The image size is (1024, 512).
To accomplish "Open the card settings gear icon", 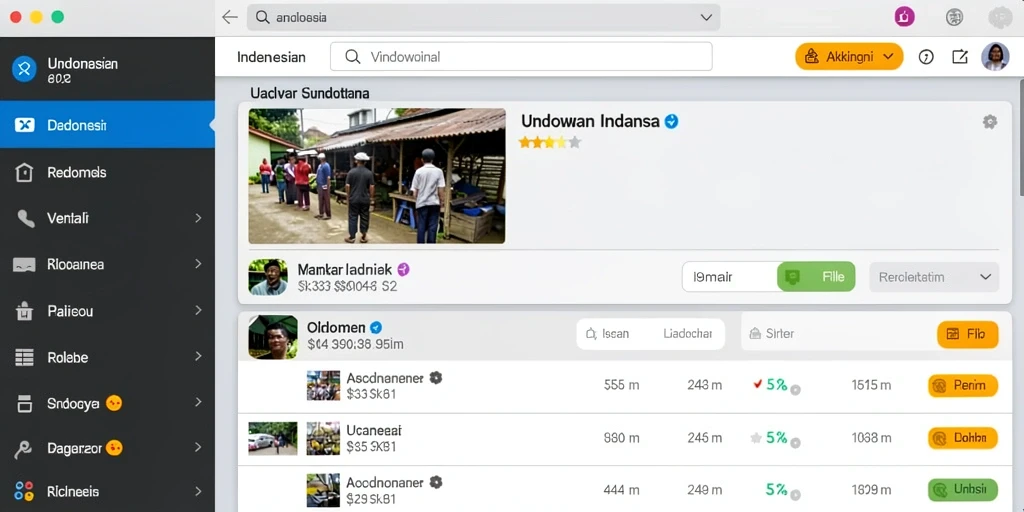I will (990, 122).
